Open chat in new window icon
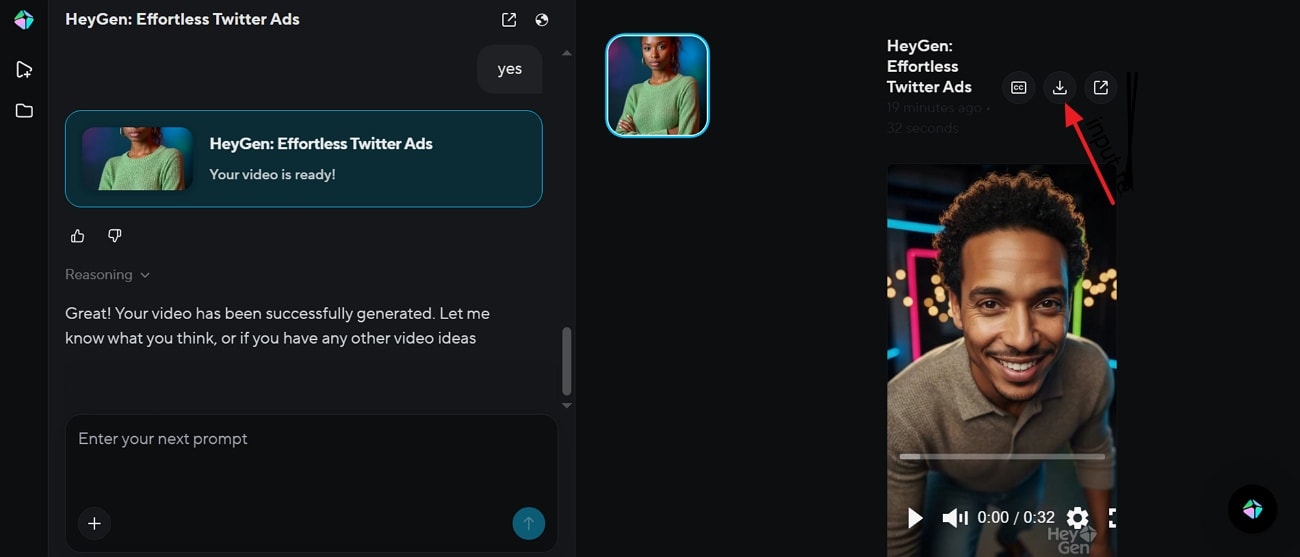This screenshot has width=1300, height=557. click(509, 20)
